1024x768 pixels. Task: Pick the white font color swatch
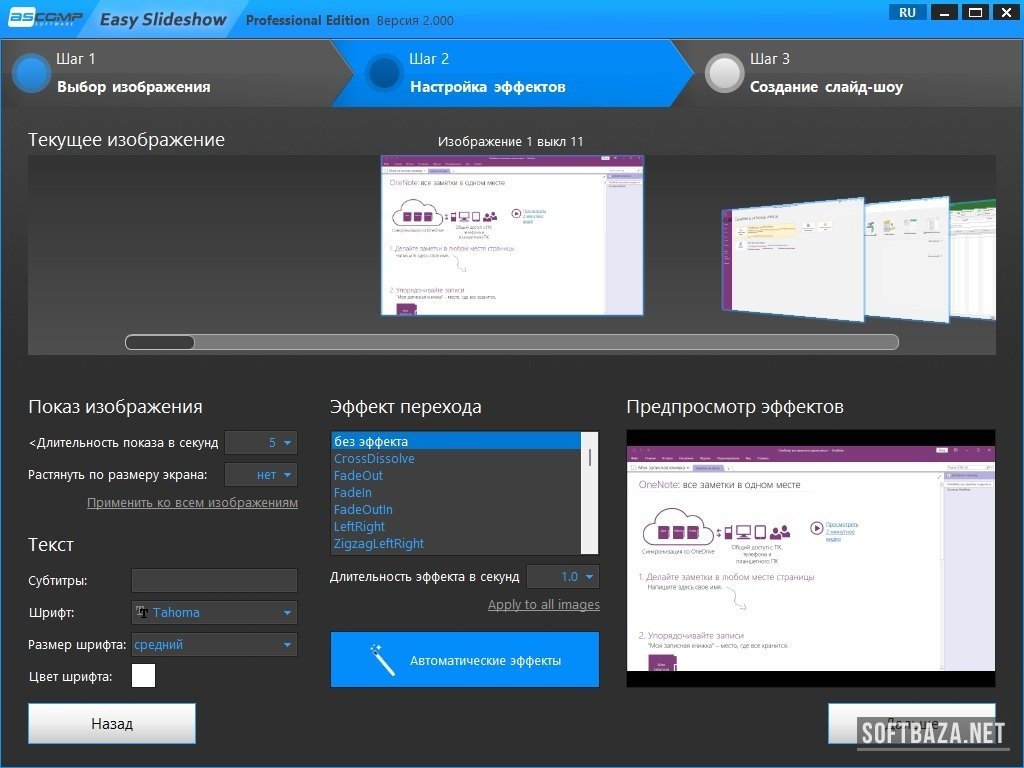pos(144,676)
